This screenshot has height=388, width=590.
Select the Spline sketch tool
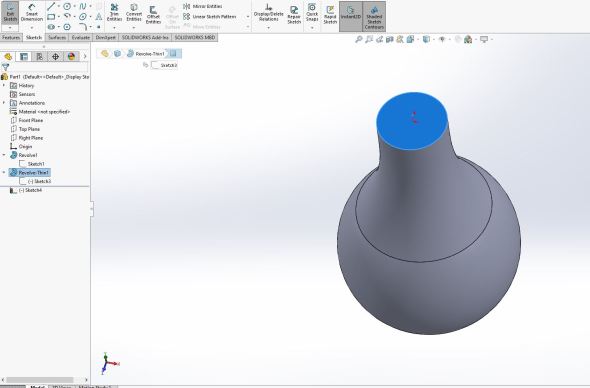[x=83, y=6]
